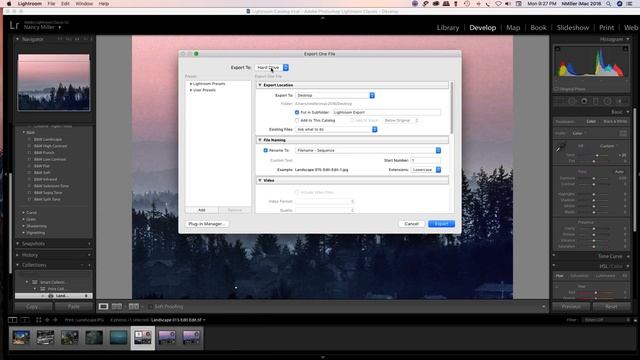Open Spotlight search in the menu bar

pos(608,4)
